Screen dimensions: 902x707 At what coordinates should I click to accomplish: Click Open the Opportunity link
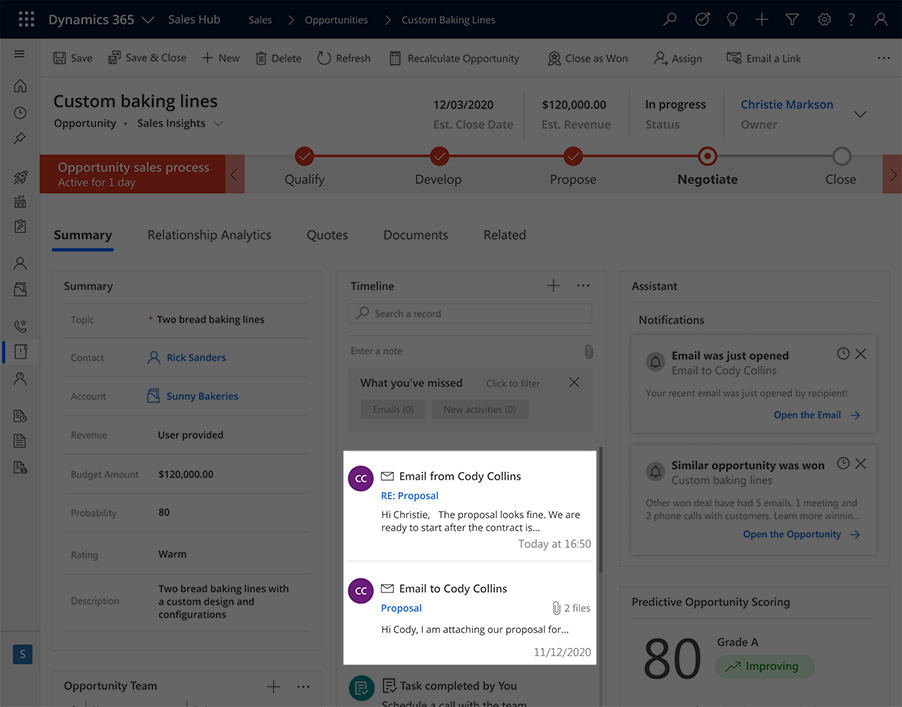pyautogui.click(x=801, y=534)
